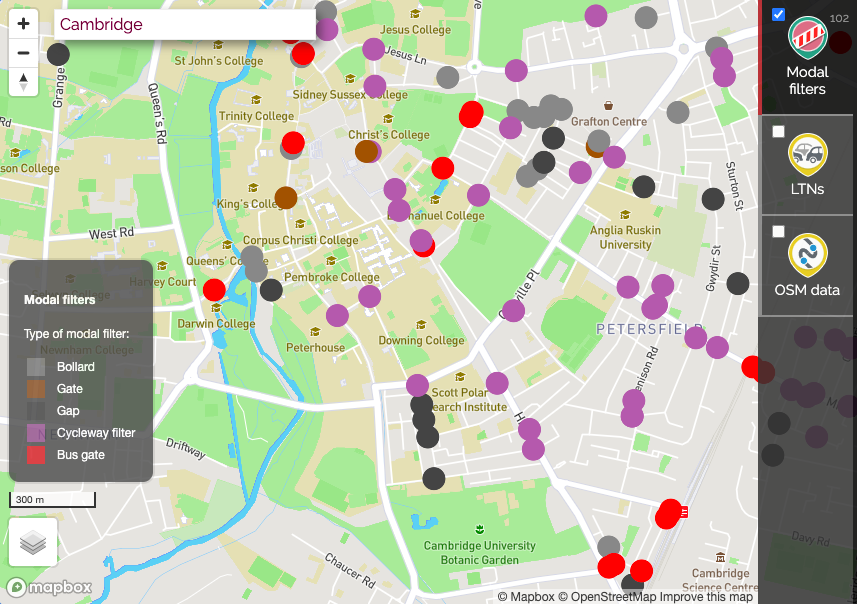Select the Cambridge Science Centre museum icon
The image size is (857, 604).
point(720,558)
